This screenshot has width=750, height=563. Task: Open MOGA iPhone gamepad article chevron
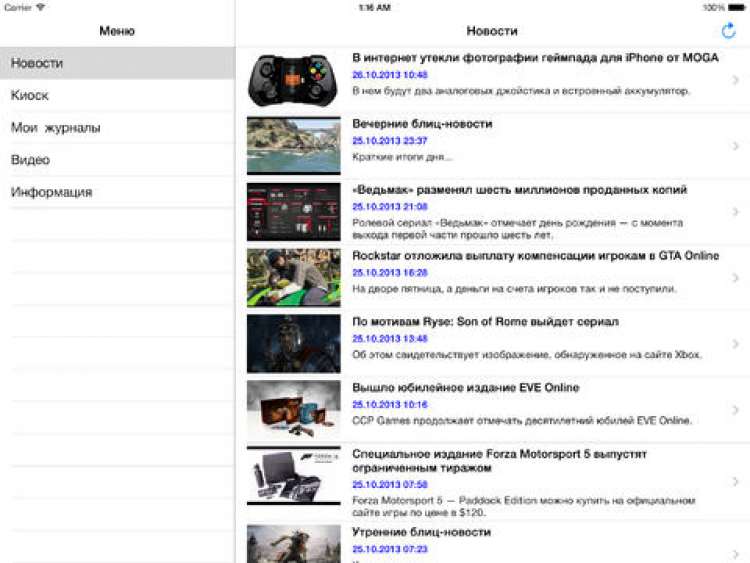point(736,80)
